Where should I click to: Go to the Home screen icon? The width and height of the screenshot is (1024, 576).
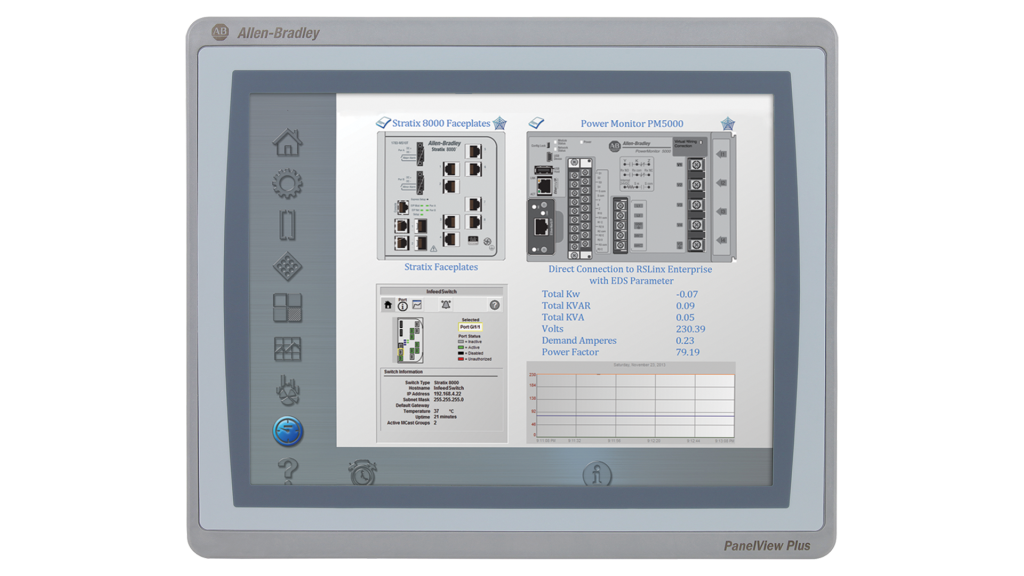[287, 142]
